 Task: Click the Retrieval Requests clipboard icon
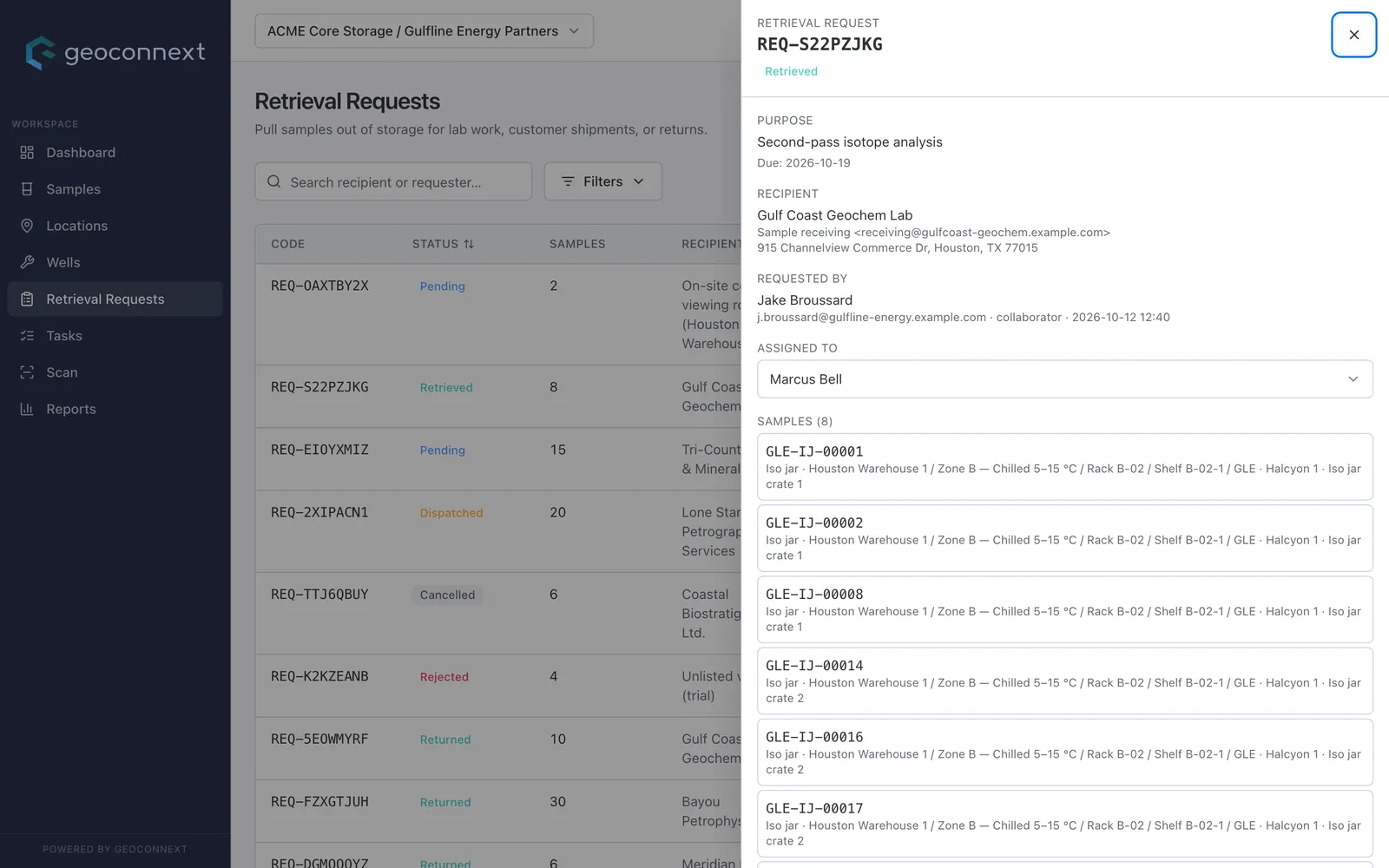[x=27, y=299]
